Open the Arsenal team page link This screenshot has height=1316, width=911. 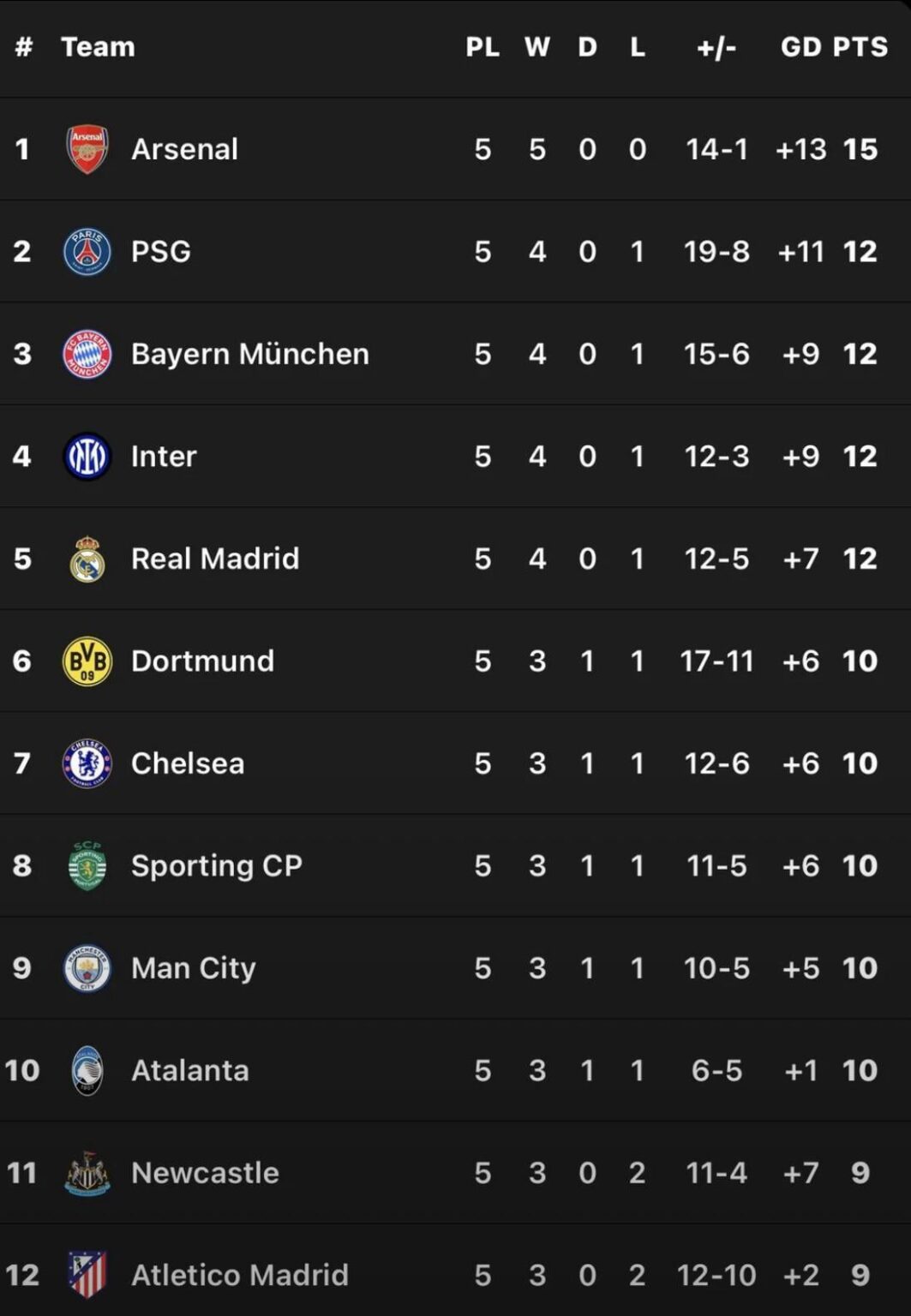[185, 148]
